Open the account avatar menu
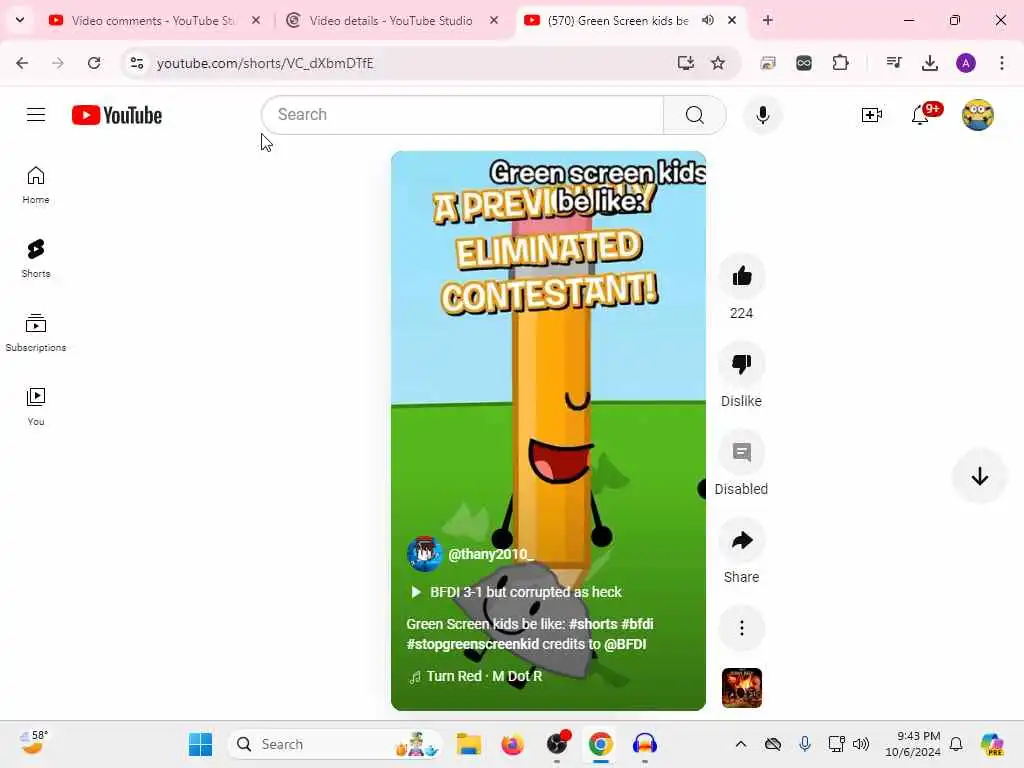The image size is (1024, 768). [977, 115]
